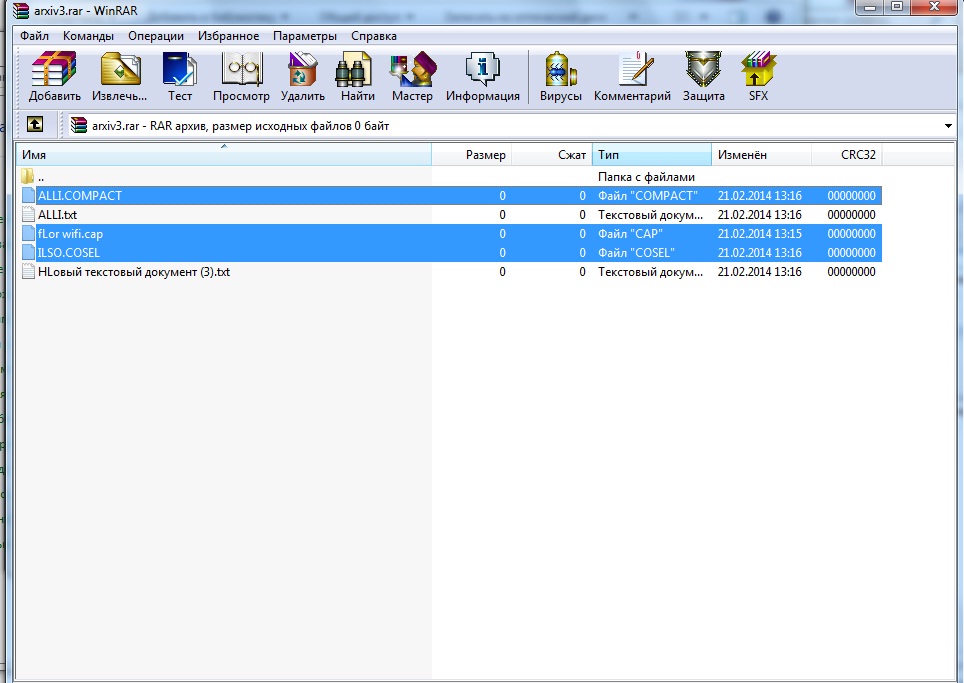
Task: Select the ALLI.COMPACT file name
Action: 80,195
